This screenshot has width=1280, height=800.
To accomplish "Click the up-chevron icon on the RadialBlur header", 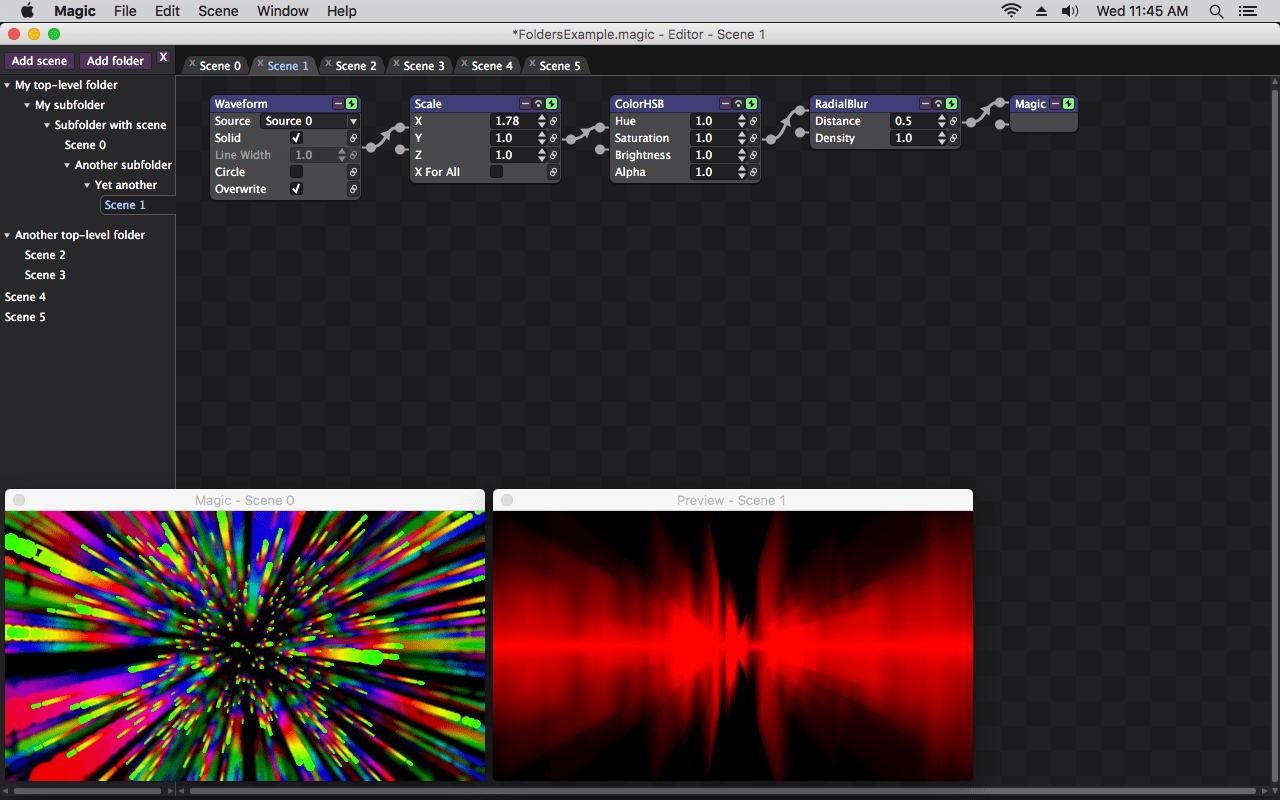I will (938, 103).
